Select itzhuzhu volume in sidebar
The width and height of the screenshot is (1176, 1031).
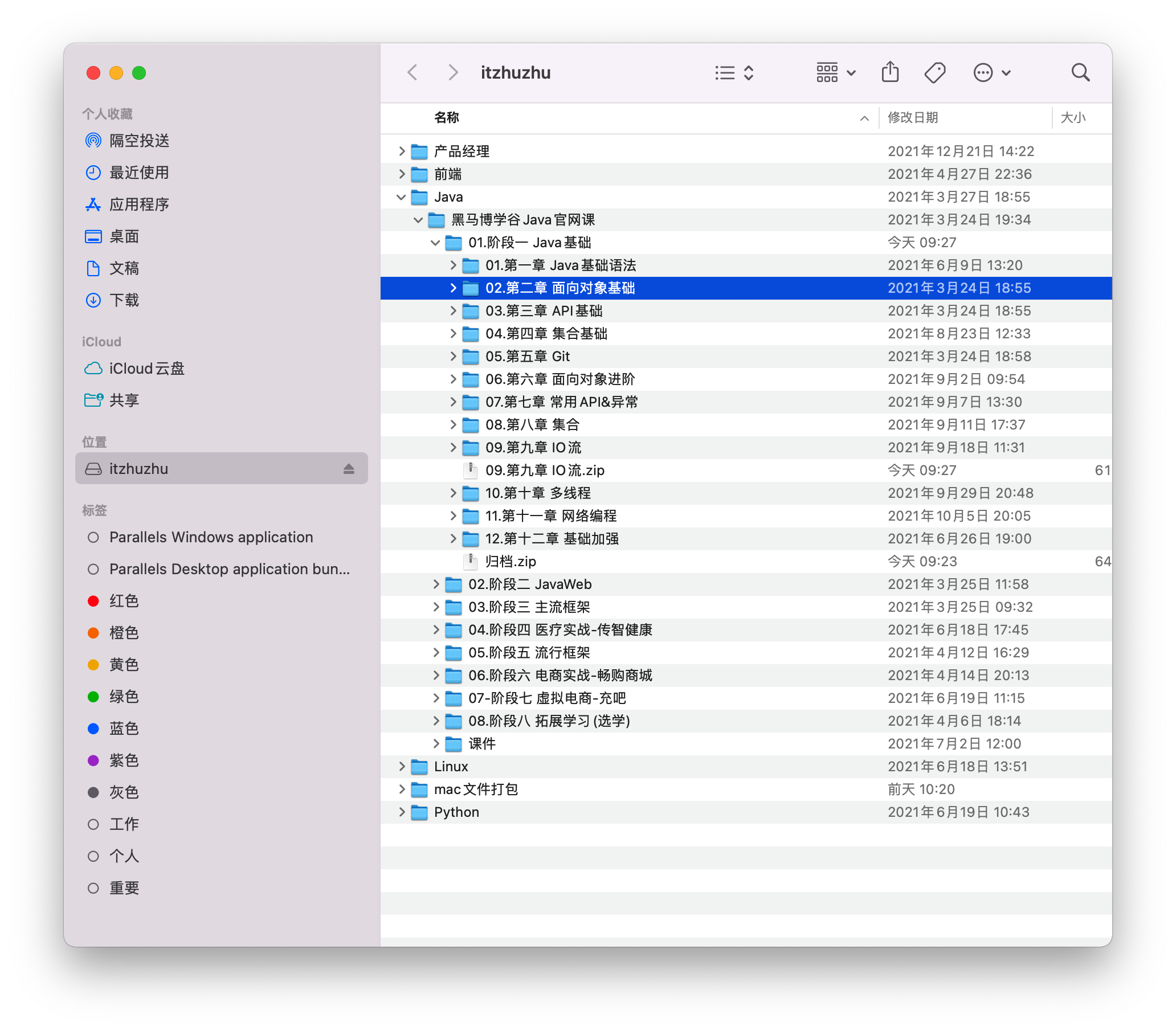click(222, 468)
